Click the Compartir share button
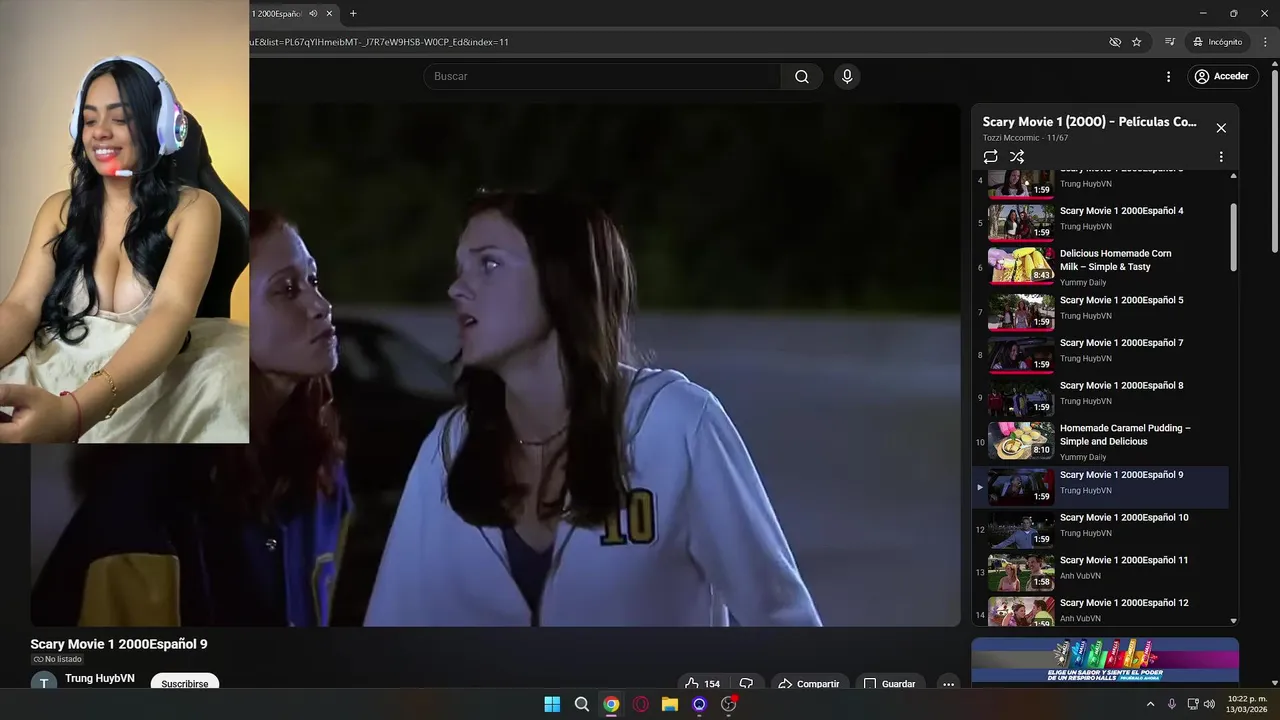 point(809,684)
